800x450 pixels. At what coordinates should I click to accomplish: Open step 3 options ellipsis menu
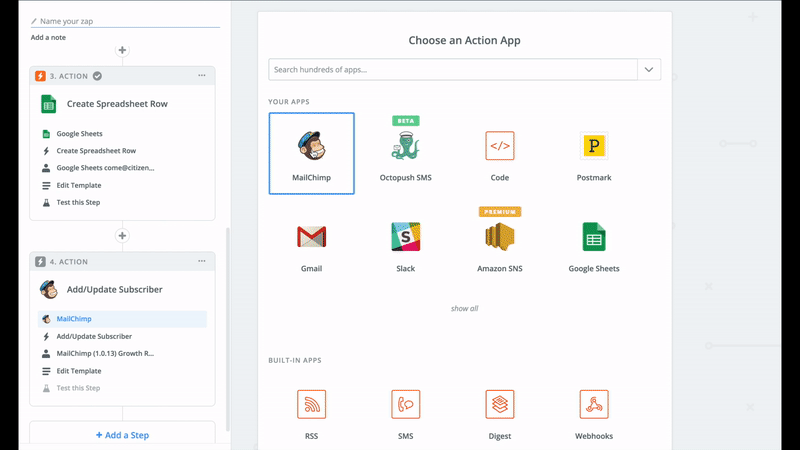click(x=202, y=76)
